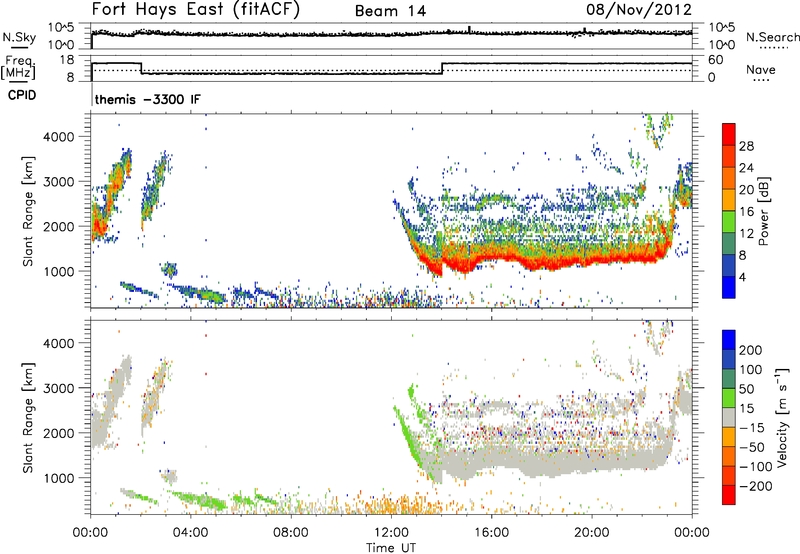Click the '12:00' time axis tick label

coord(391,533)
